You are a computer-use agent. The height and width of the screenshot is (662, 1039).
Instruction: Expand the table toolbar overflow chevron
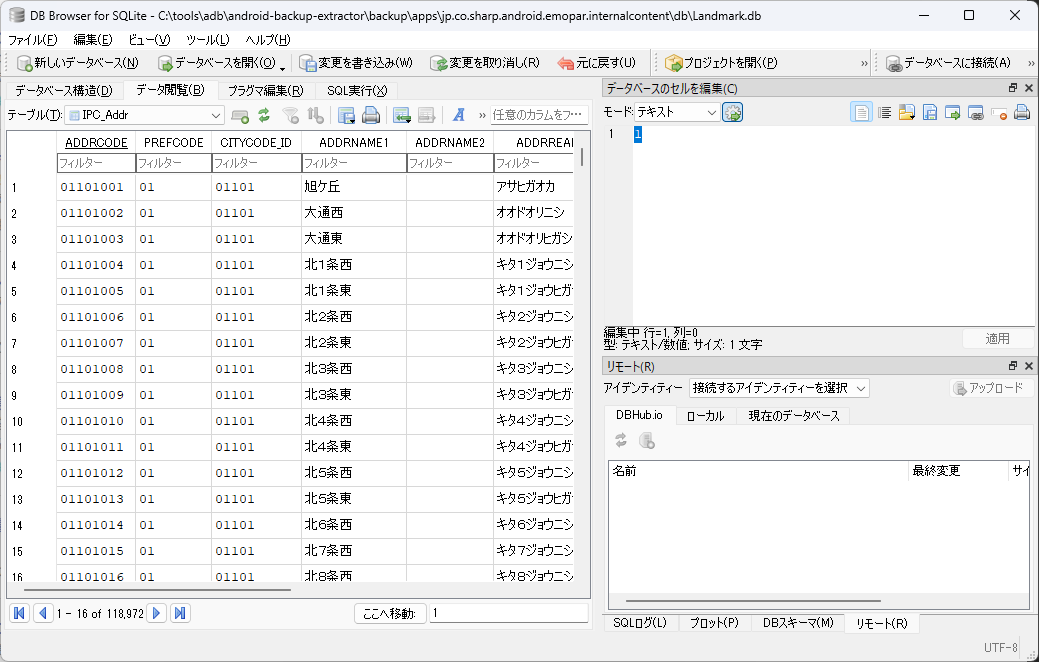[x=482, y=115]
